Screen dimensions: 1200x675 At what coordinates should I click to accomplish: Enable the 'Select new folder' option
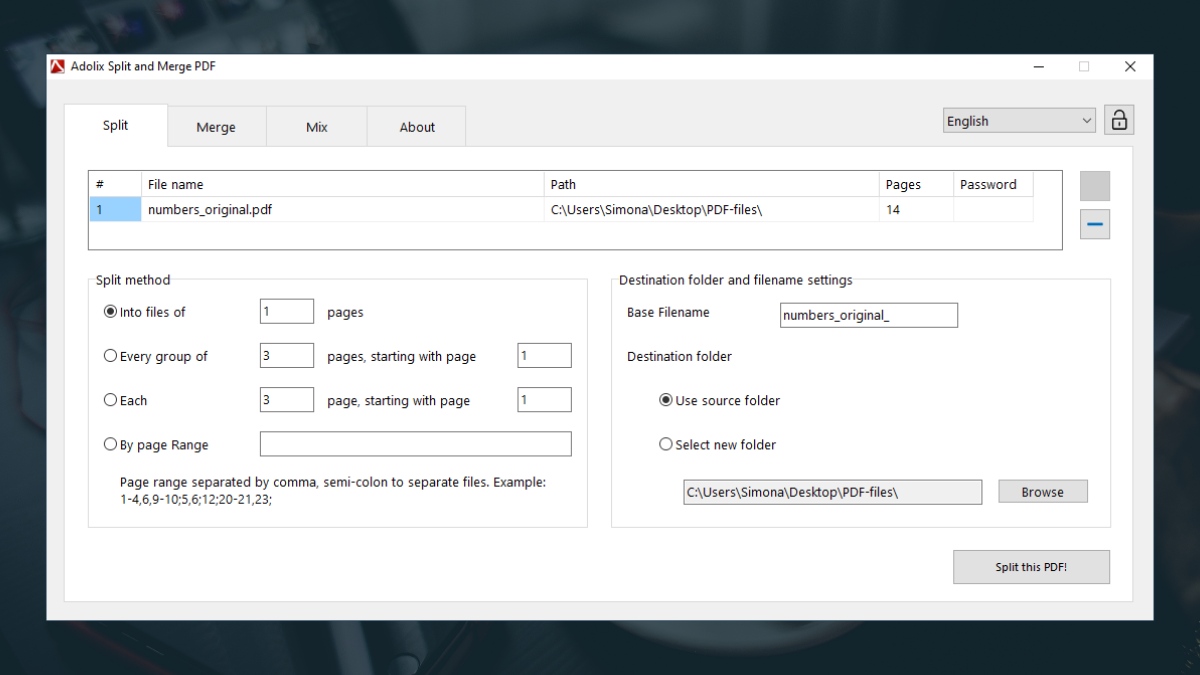(717, 445)
